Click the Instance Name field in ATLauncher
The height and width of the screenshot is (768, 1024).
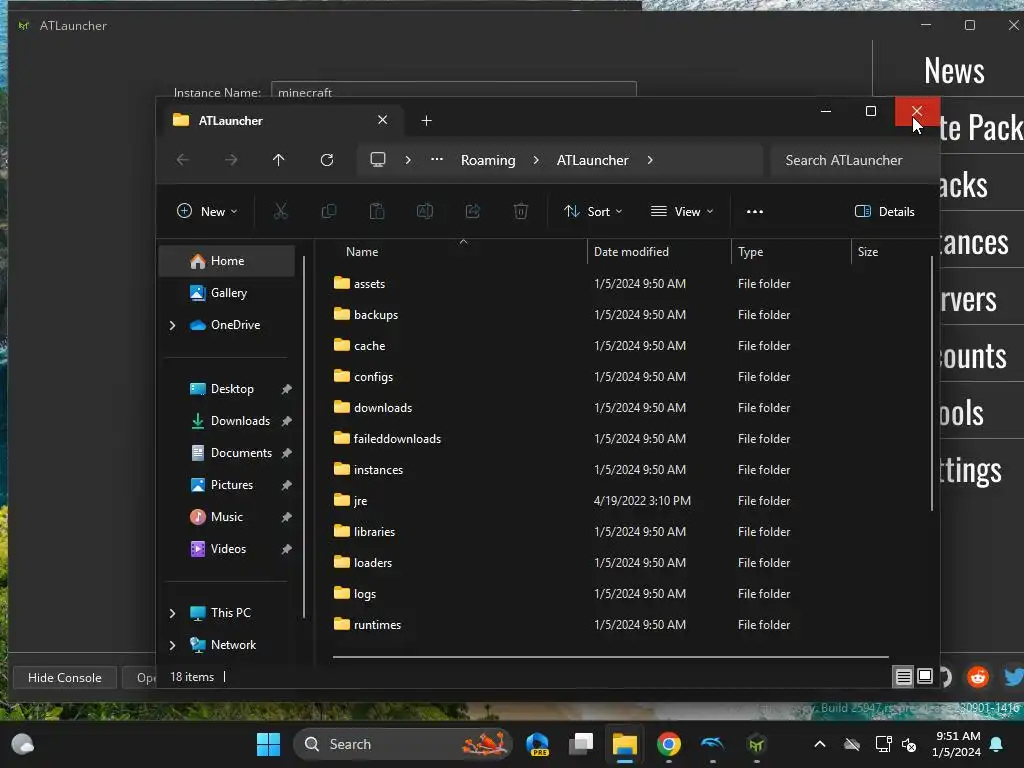pos(454,90)
